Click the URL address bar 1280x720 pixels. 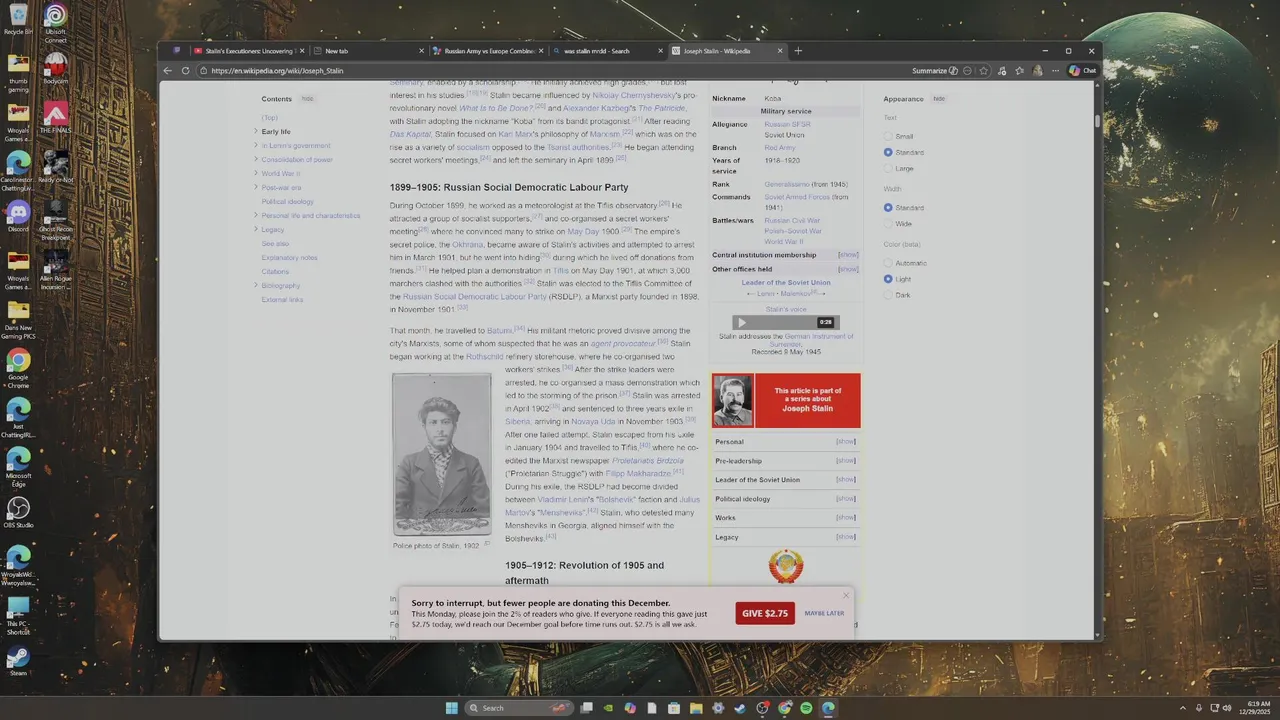(550, 71)
